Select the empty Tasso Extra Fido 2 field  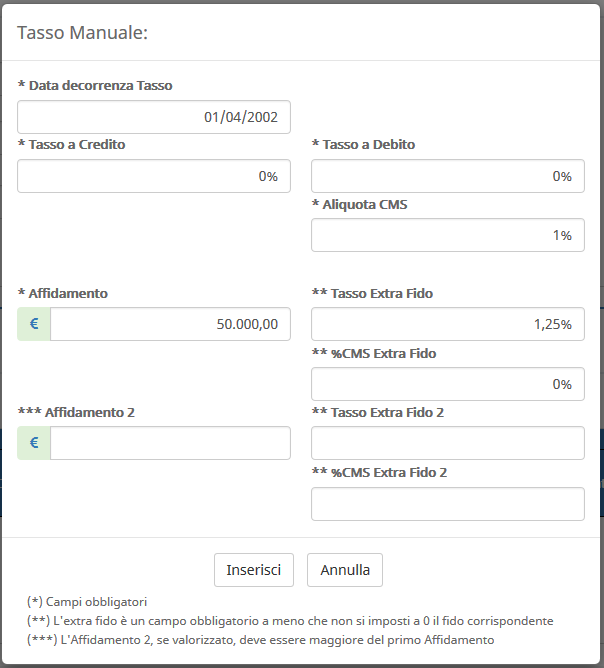448,443
